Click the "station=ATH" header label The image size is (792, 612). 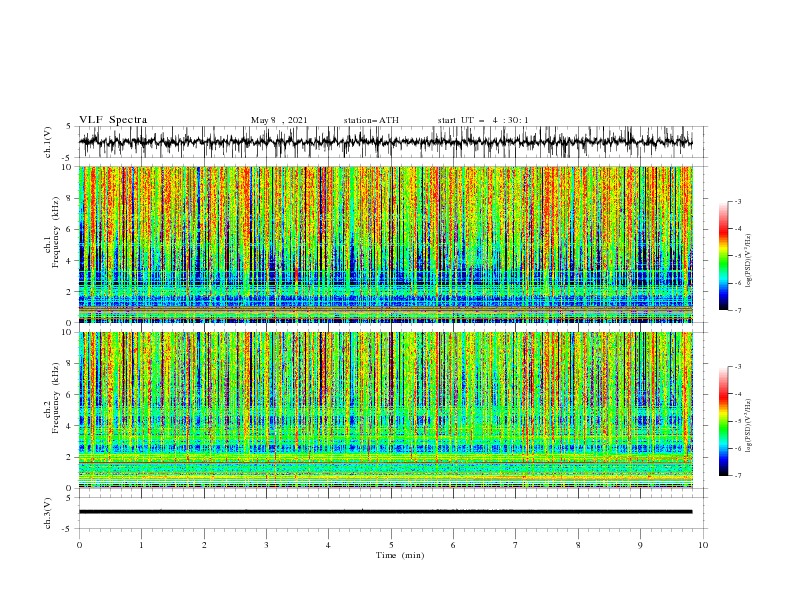tap(371, 120)
